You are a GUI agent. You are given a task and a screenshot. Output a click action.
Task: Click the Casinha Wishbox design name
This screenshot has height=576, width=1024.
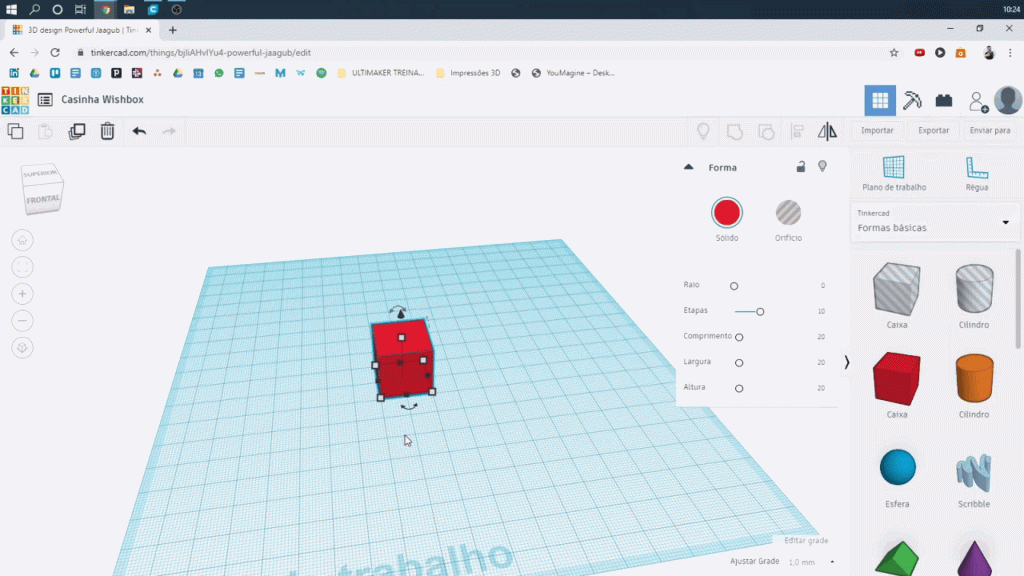pos(103,99)
